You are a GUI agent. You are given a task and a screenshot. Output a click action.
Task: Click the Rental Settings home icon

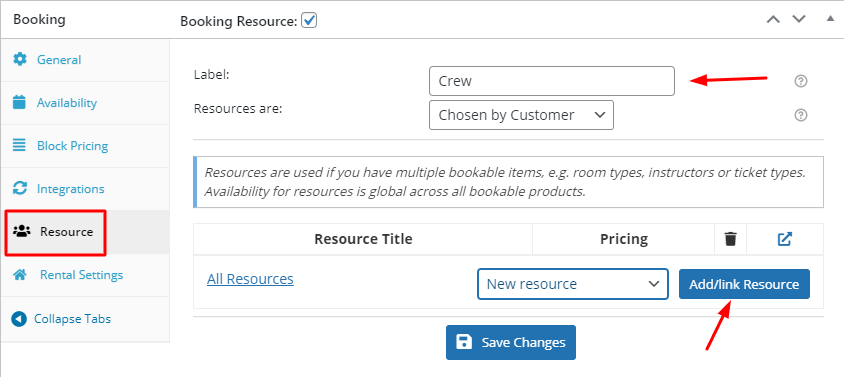click(20, 275)
